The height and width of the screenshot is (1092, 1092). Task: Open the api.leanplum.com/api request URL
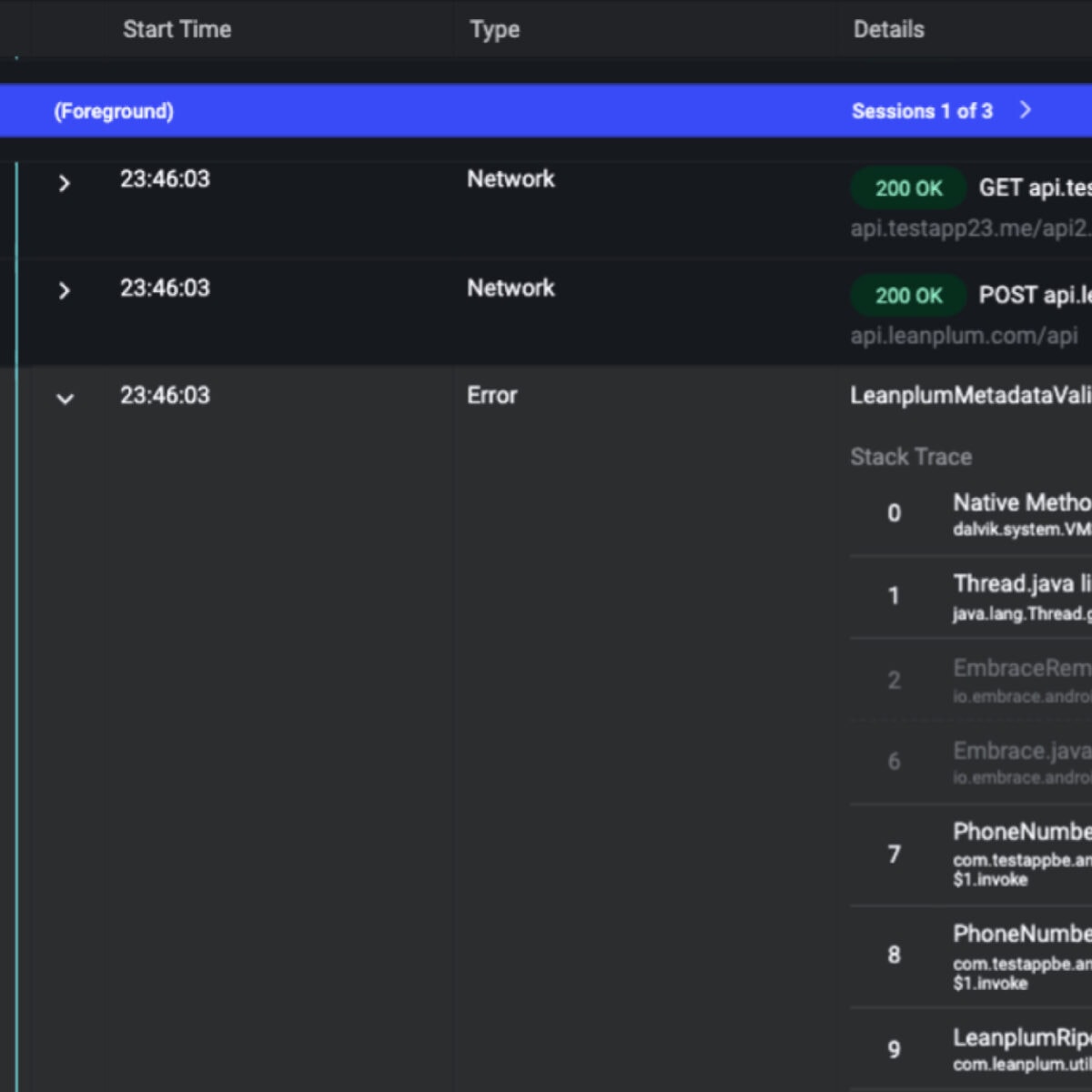[x=963, y=336]
